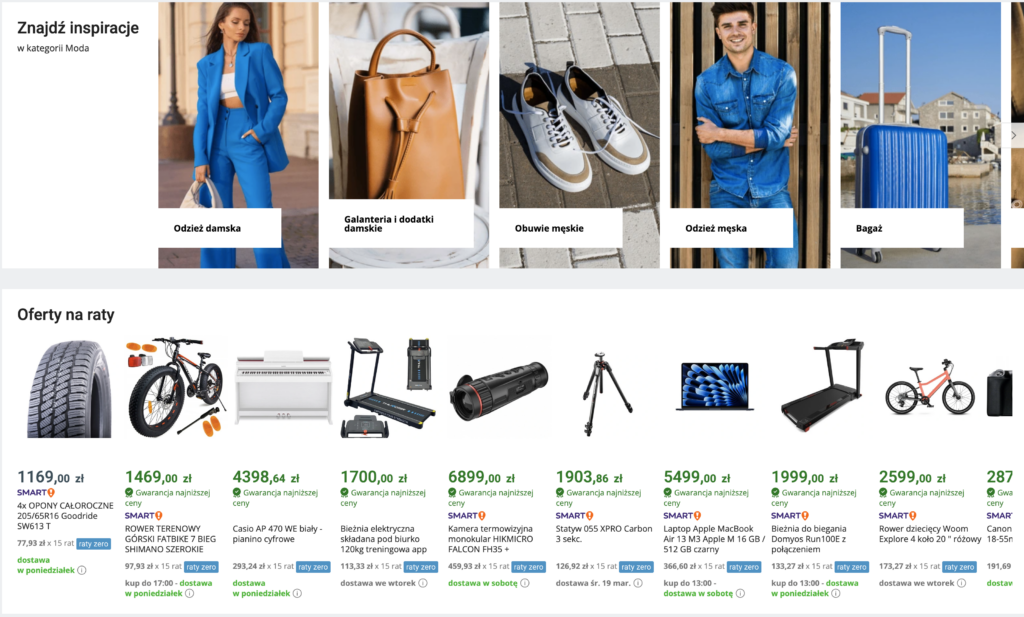Go to the Bagaż category
Image resolution: width=1024 pixels, height=617 pixels.
click(920, 135)
